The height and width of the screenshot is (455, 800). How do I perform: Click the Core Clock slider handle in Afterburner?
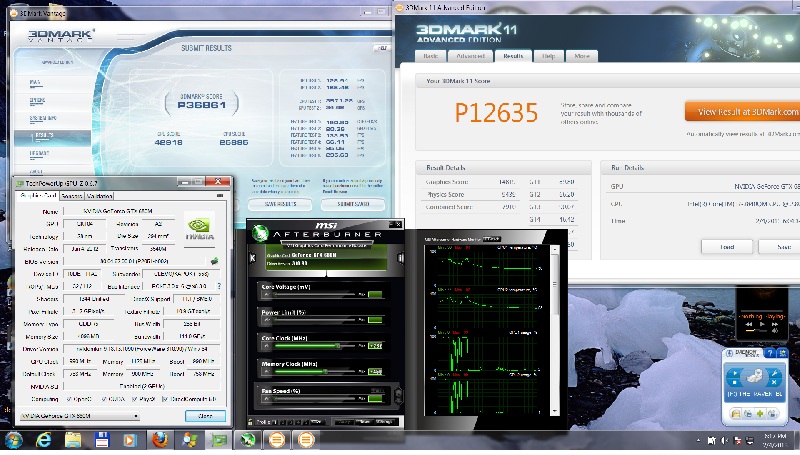[337, 345]
